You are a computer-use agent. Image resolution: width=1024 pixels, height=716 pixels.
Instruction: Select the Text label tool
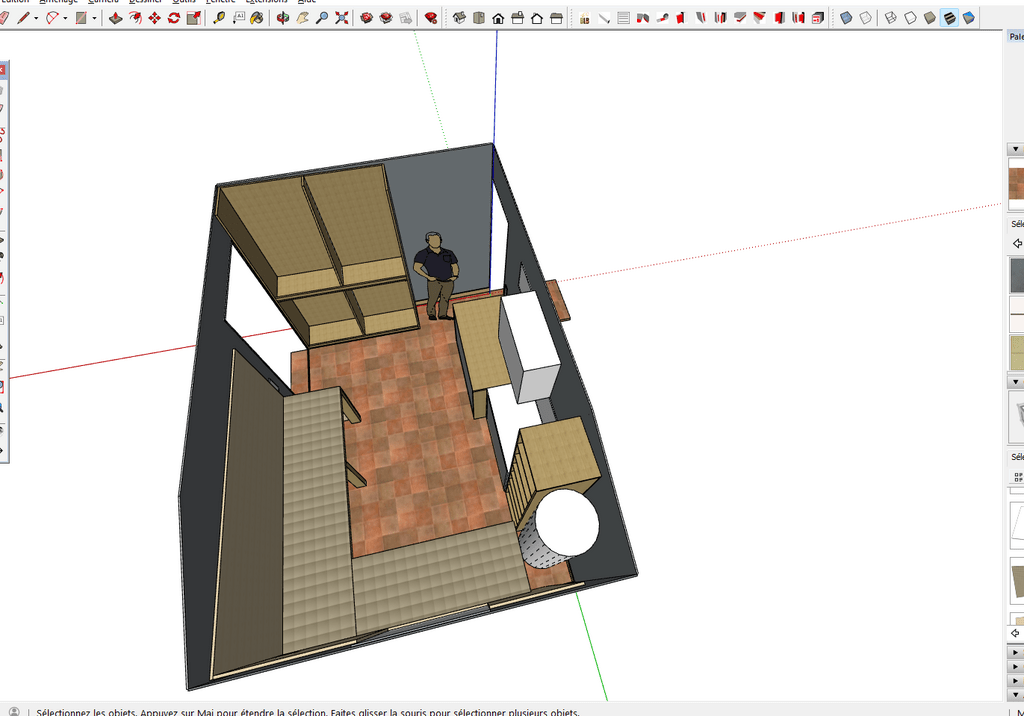click(x=238, y=18)
